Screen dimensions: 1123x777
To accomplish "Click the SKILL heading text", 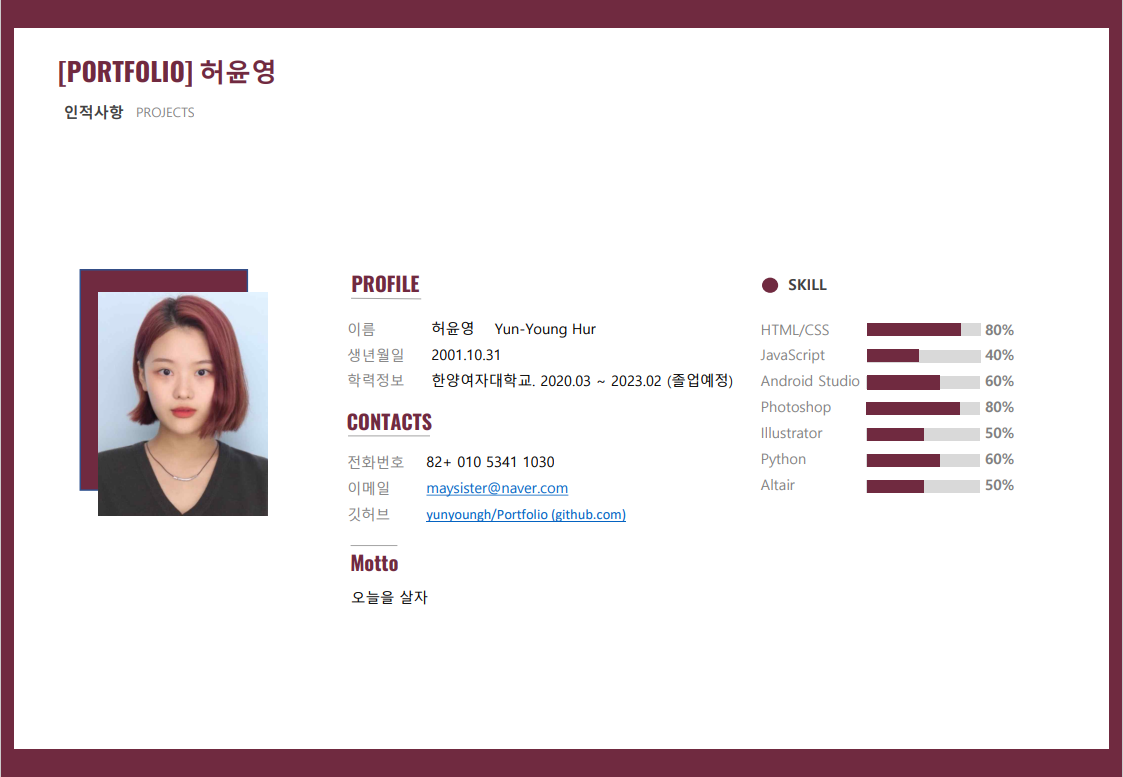I will (x=807, y=285).
